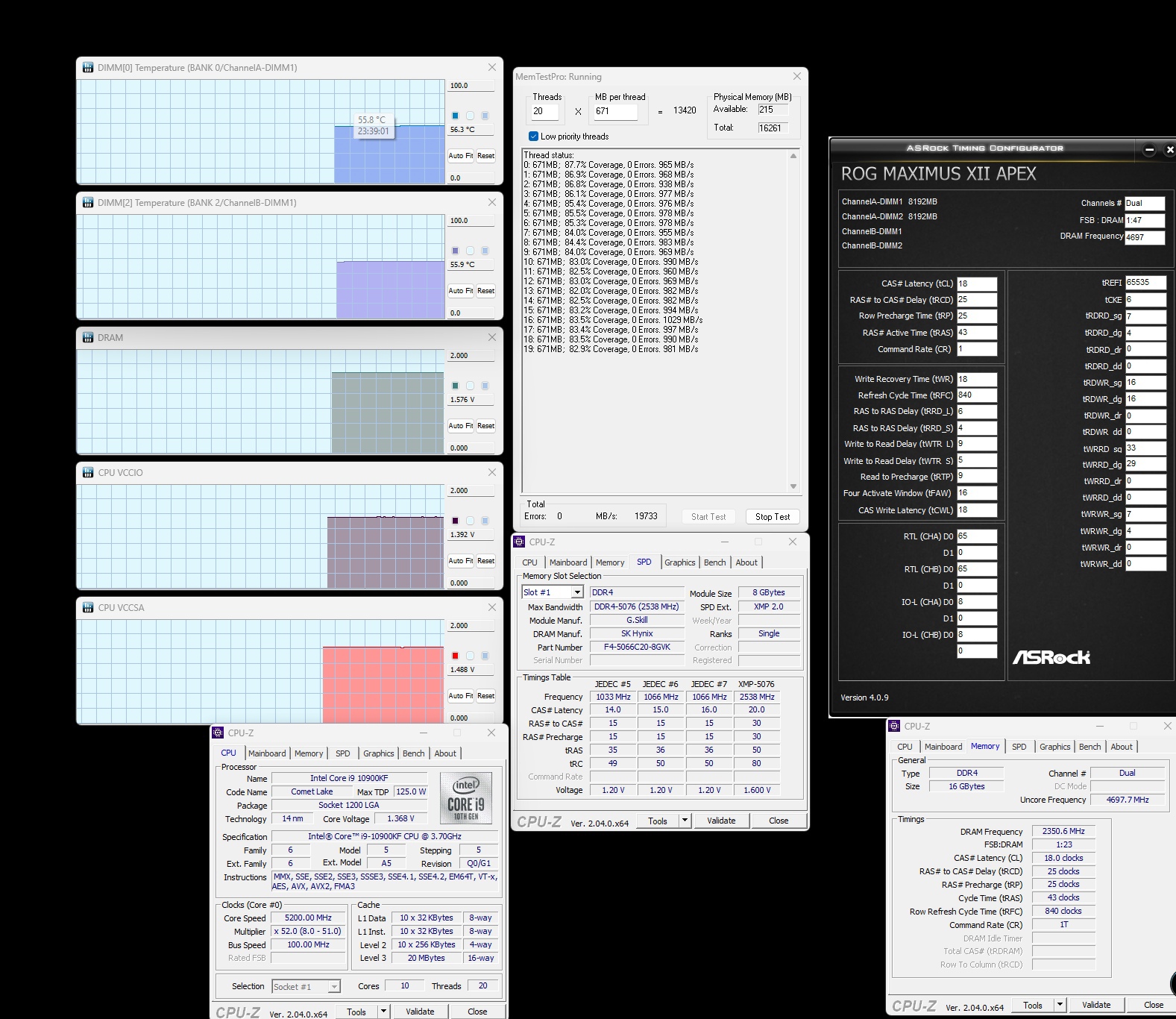Click the DIMM[0] Temperature window title icon

point(88,68)
